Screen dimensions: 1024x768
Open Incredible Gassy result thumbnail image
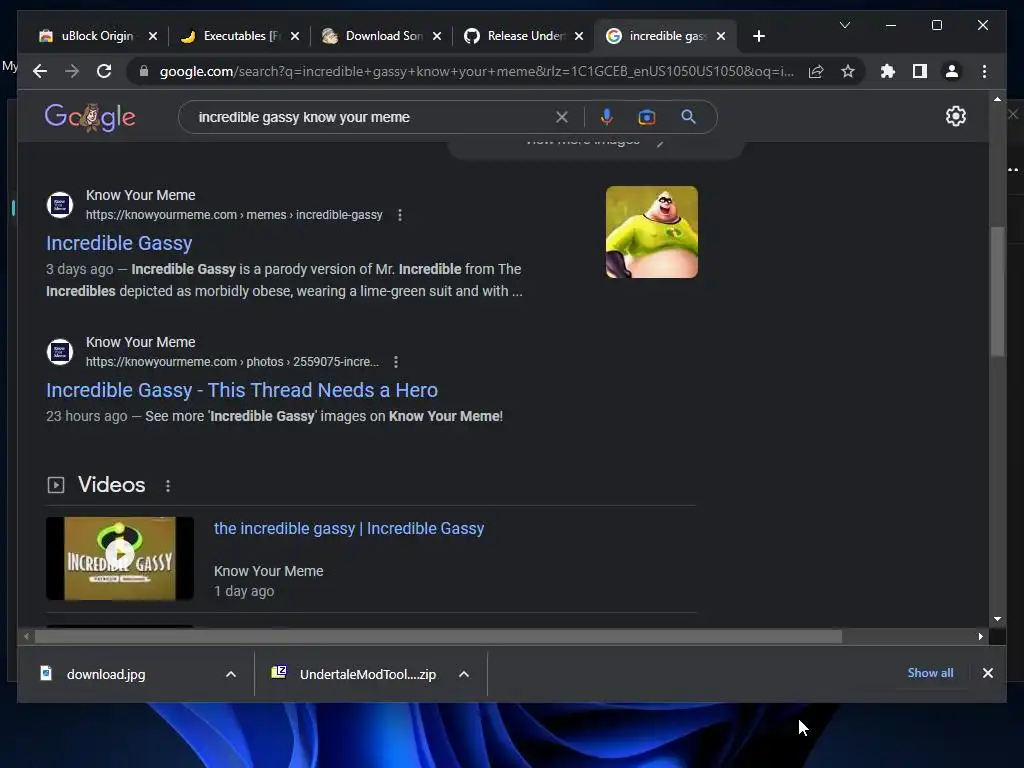point(652,232)
